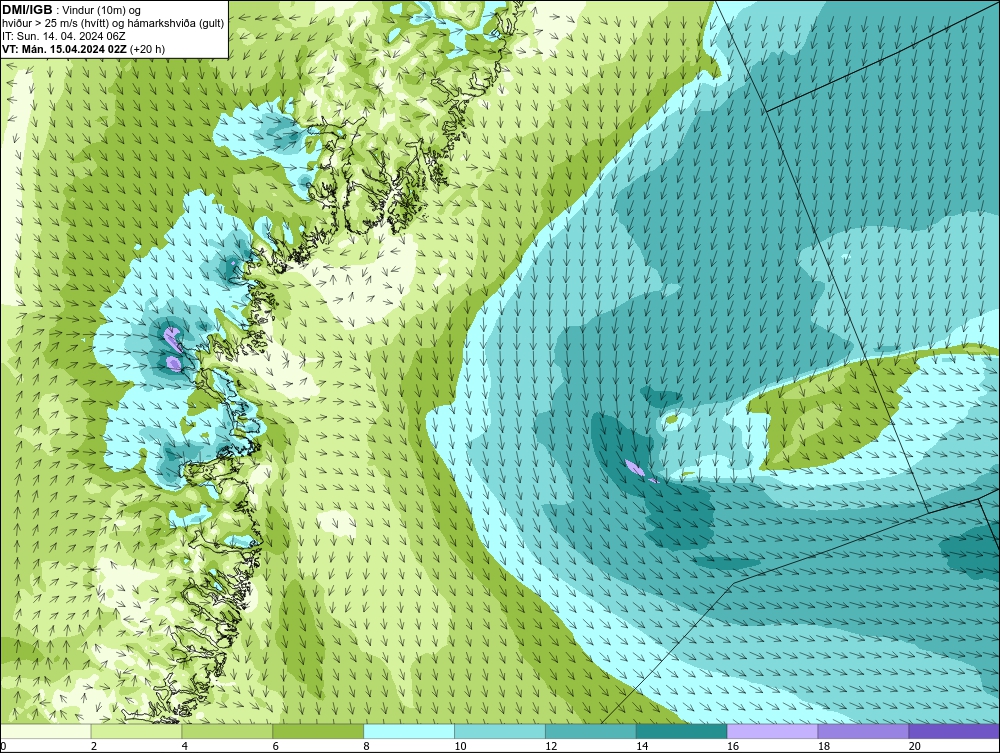Click the 8–10 m/s light cyan swatch

click(409, 731)
